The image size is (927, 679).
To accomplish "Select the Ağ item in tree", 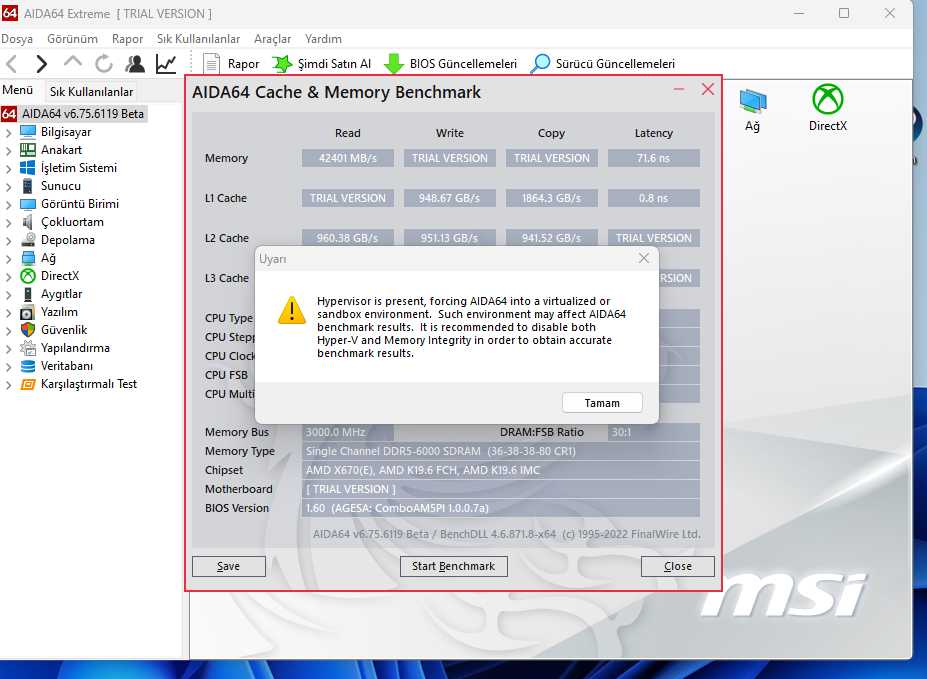I will (x=48, y=258).
